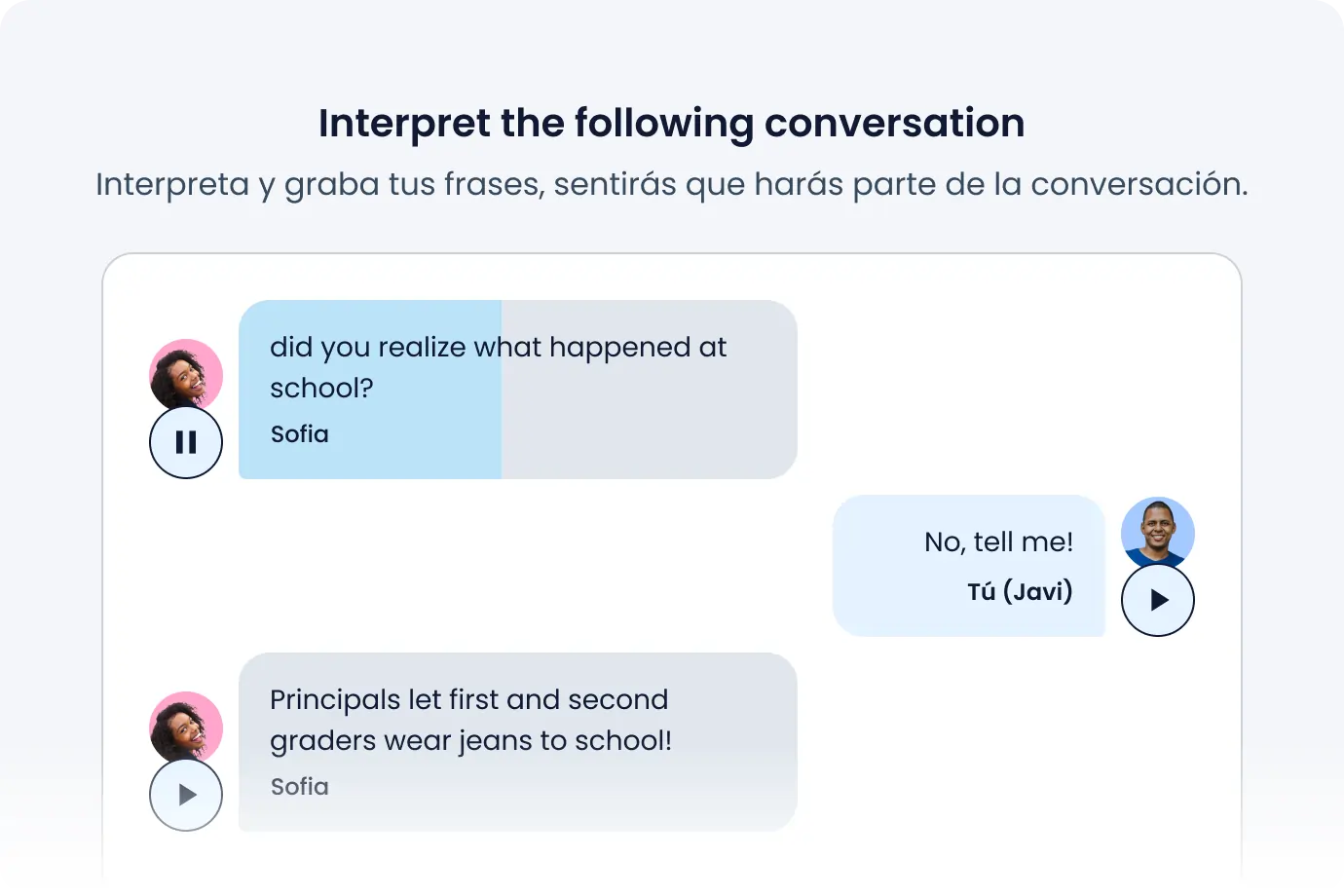Click Sofia's avatar beside the jeans message
Screen dimensions: 1344x896
(x=186, y=728)
